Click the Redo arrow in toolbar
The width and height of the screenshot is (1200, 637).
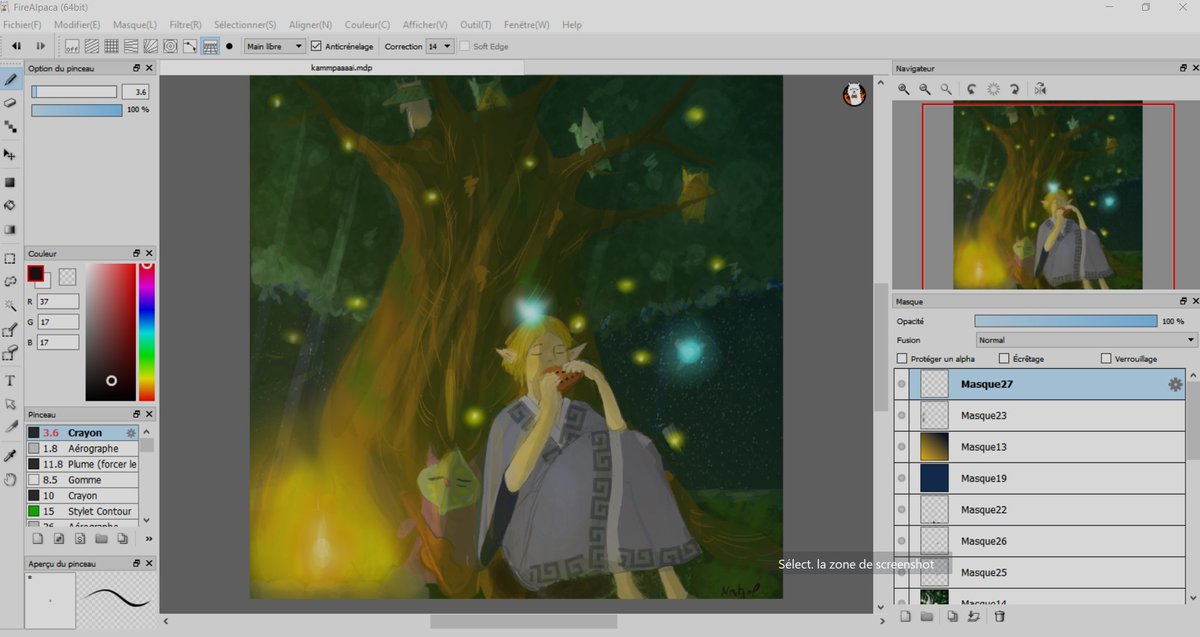coord(41,46)
